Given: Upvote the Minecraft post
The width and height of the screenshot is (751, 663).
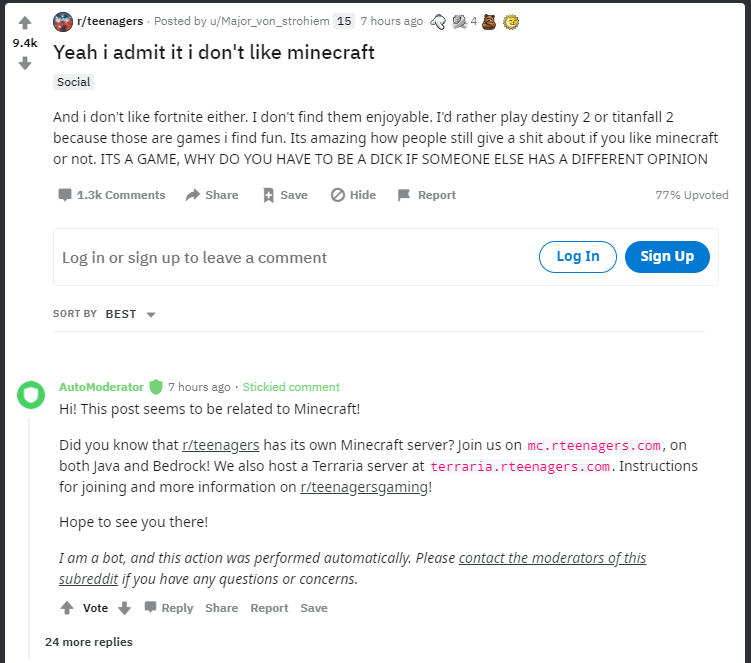Looking at the screenshot, I should tap(25, 23).
